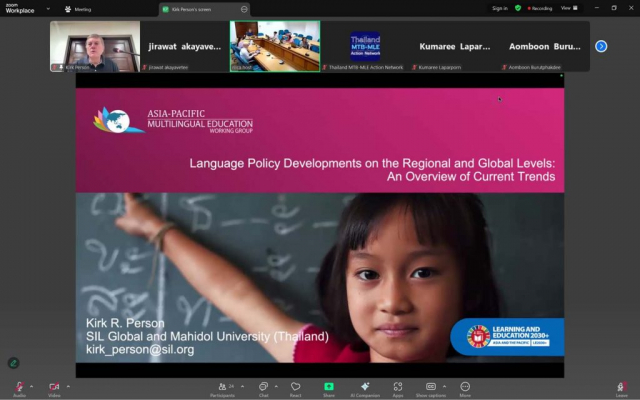The width and height of the screenshot is (640, 400).
Task: Open the Apps menu in toolbar
Action: [x=398, y=387]
